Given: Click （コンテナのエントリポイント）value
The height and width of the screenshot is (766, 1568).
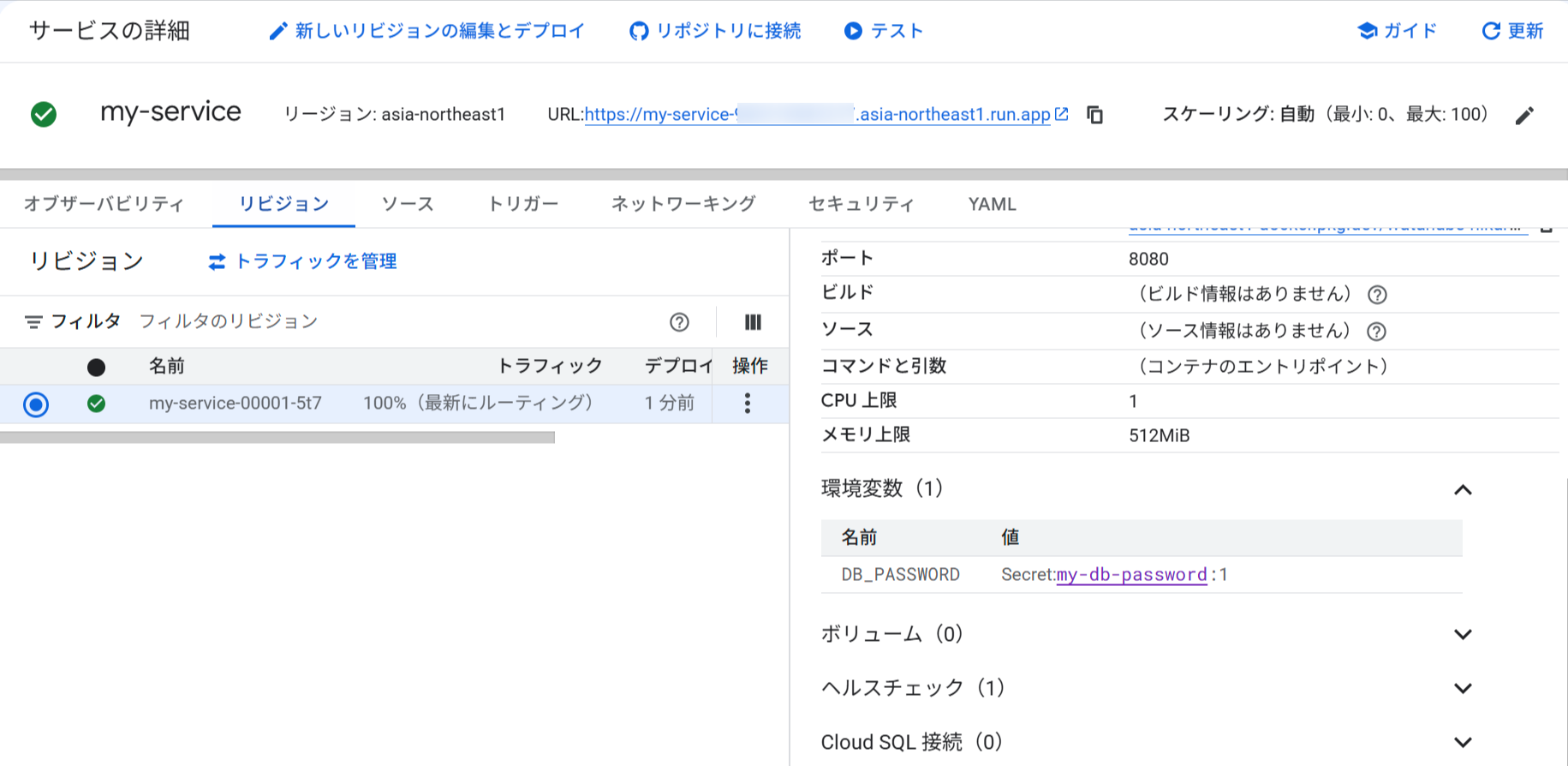Looking at the screenshot, I should 1263,367.
